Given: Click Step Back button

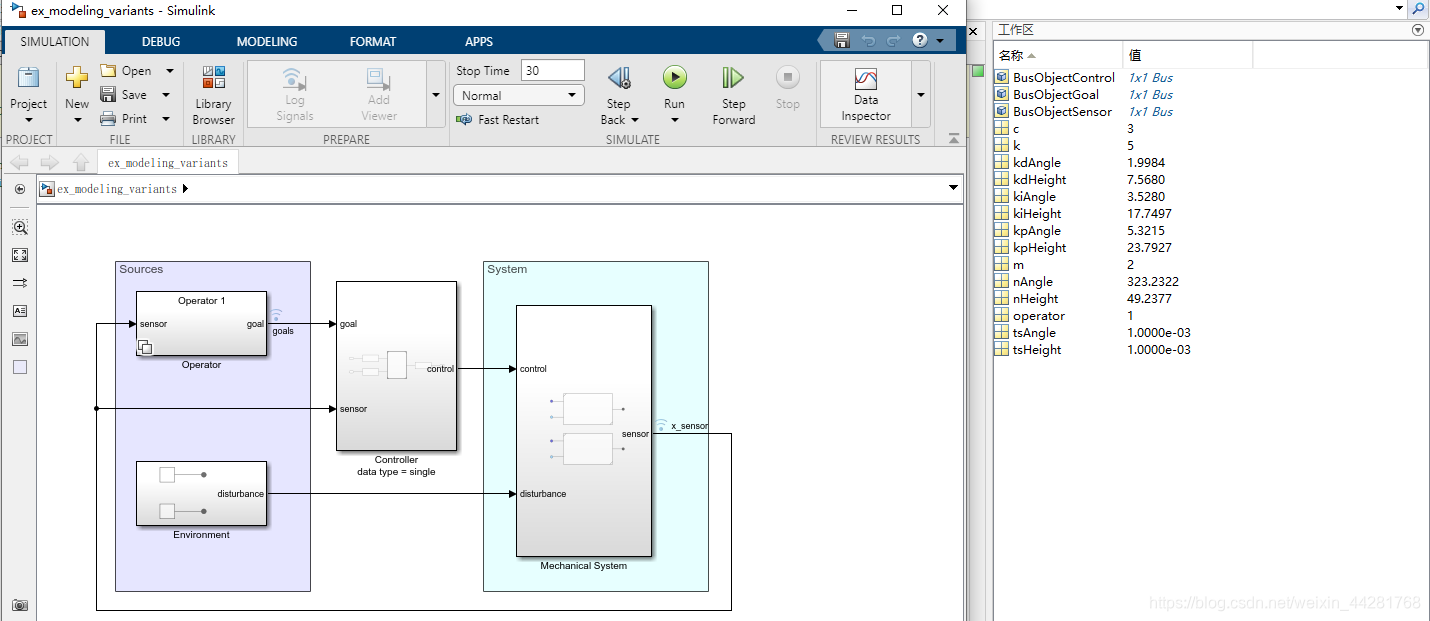Looking at the screenshot, I should click(619, 95).
